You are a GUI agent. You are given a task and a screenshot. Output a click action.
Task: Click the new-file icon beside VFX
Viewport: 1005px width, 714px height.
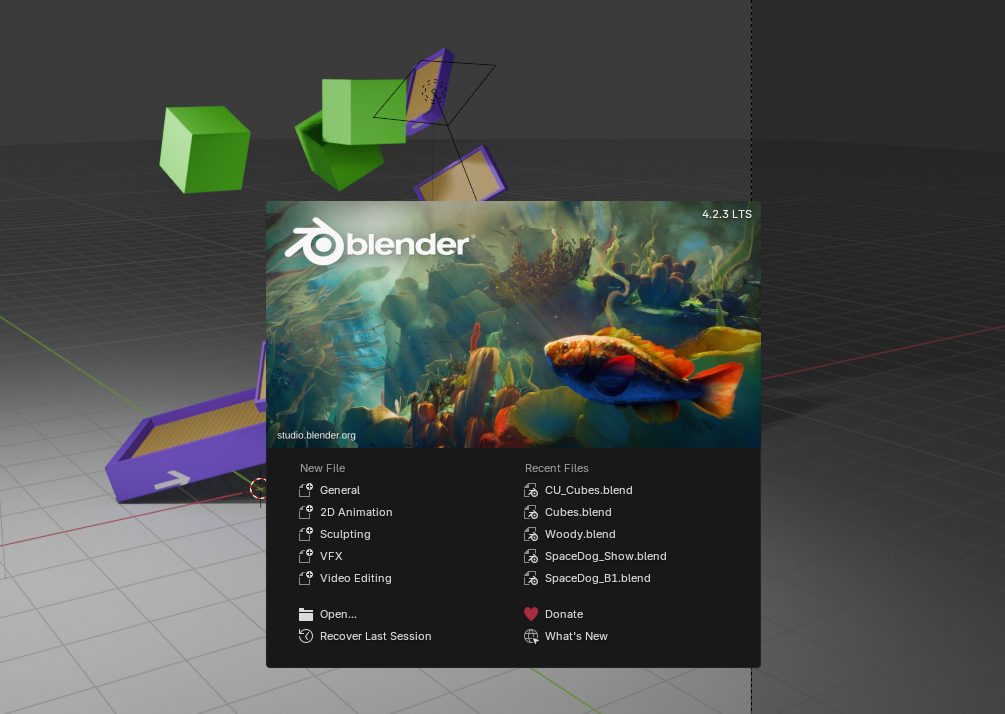click(x=306, y=556)
